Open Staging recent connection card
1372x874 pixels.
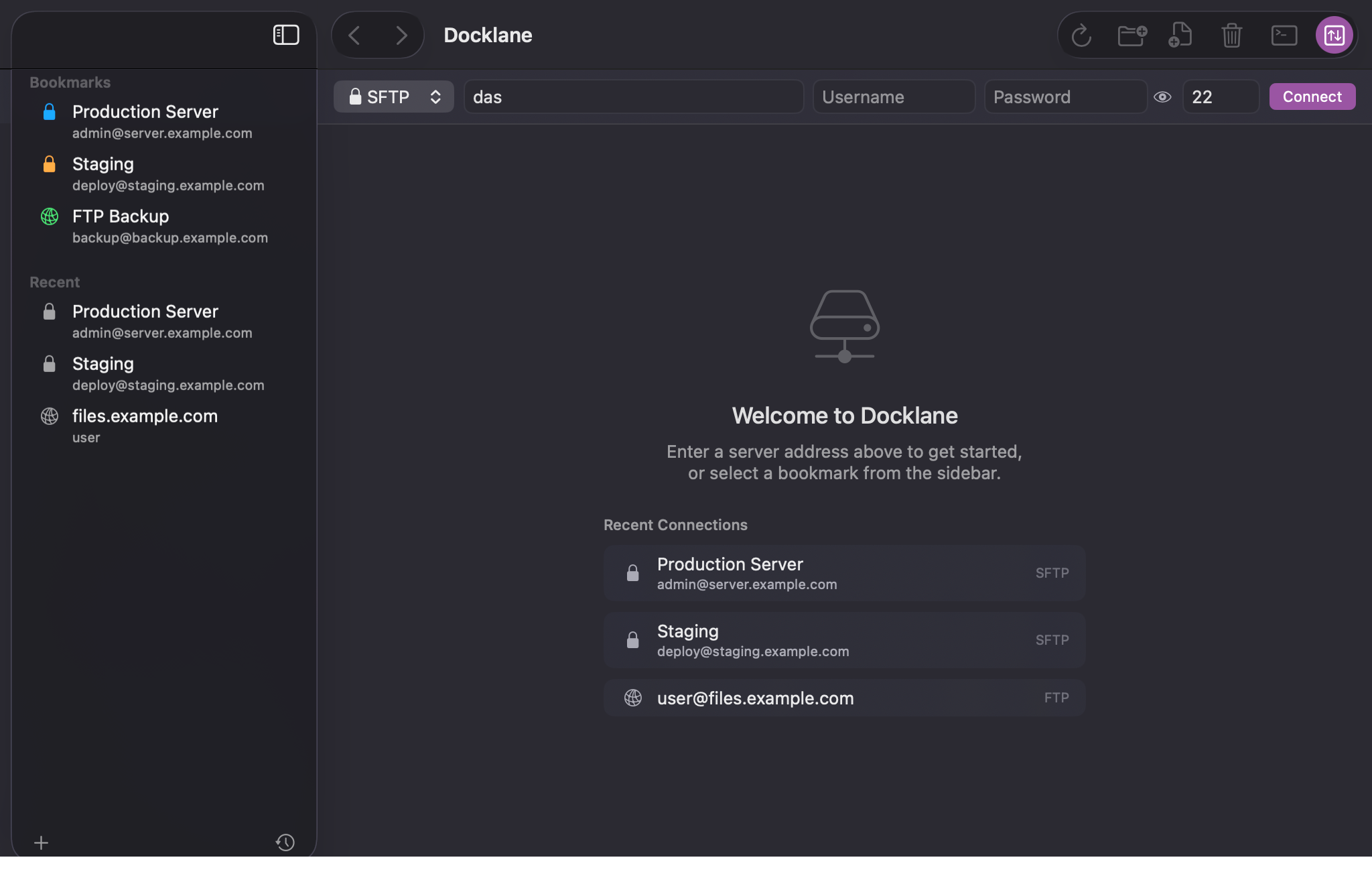point(844,640)
